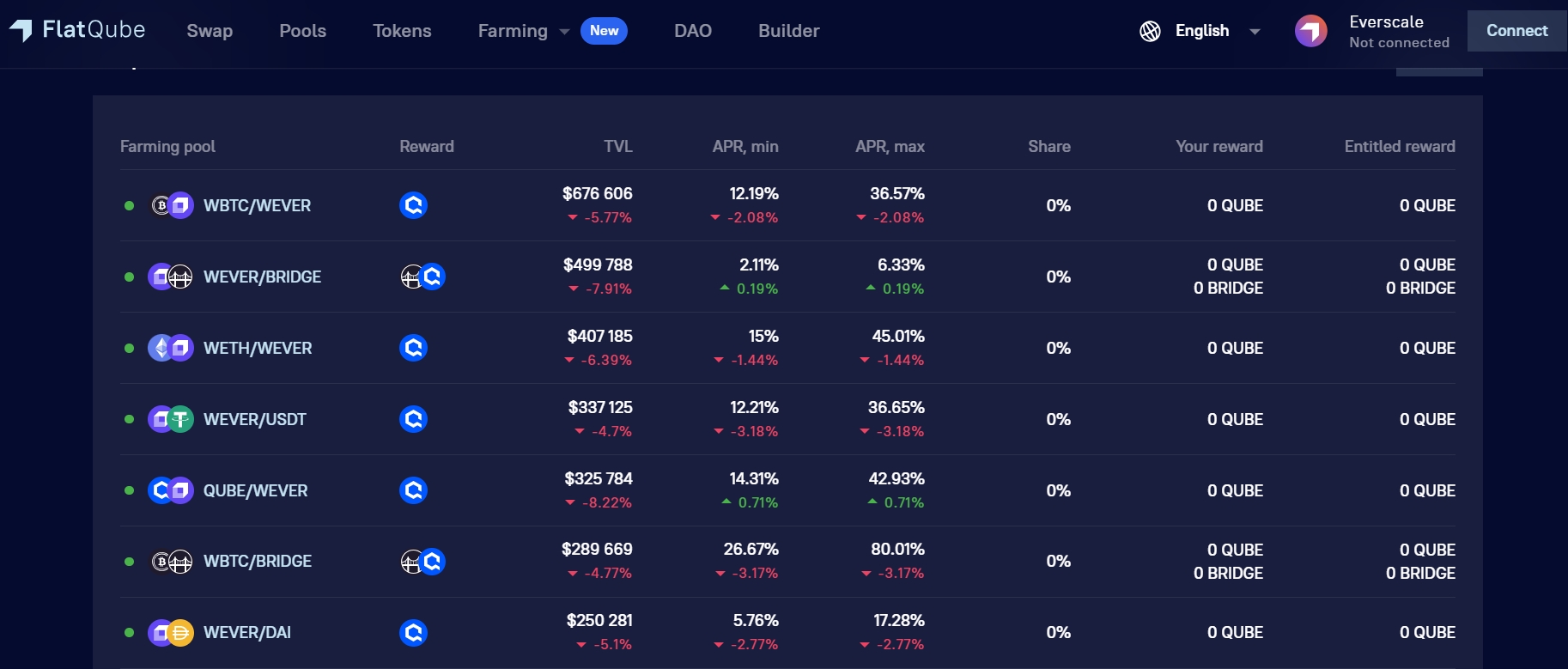This screenshot has width=1568, height=669.
Task: Open the WBTC/BRIDGE farming pool link
Action: point(258,561)
